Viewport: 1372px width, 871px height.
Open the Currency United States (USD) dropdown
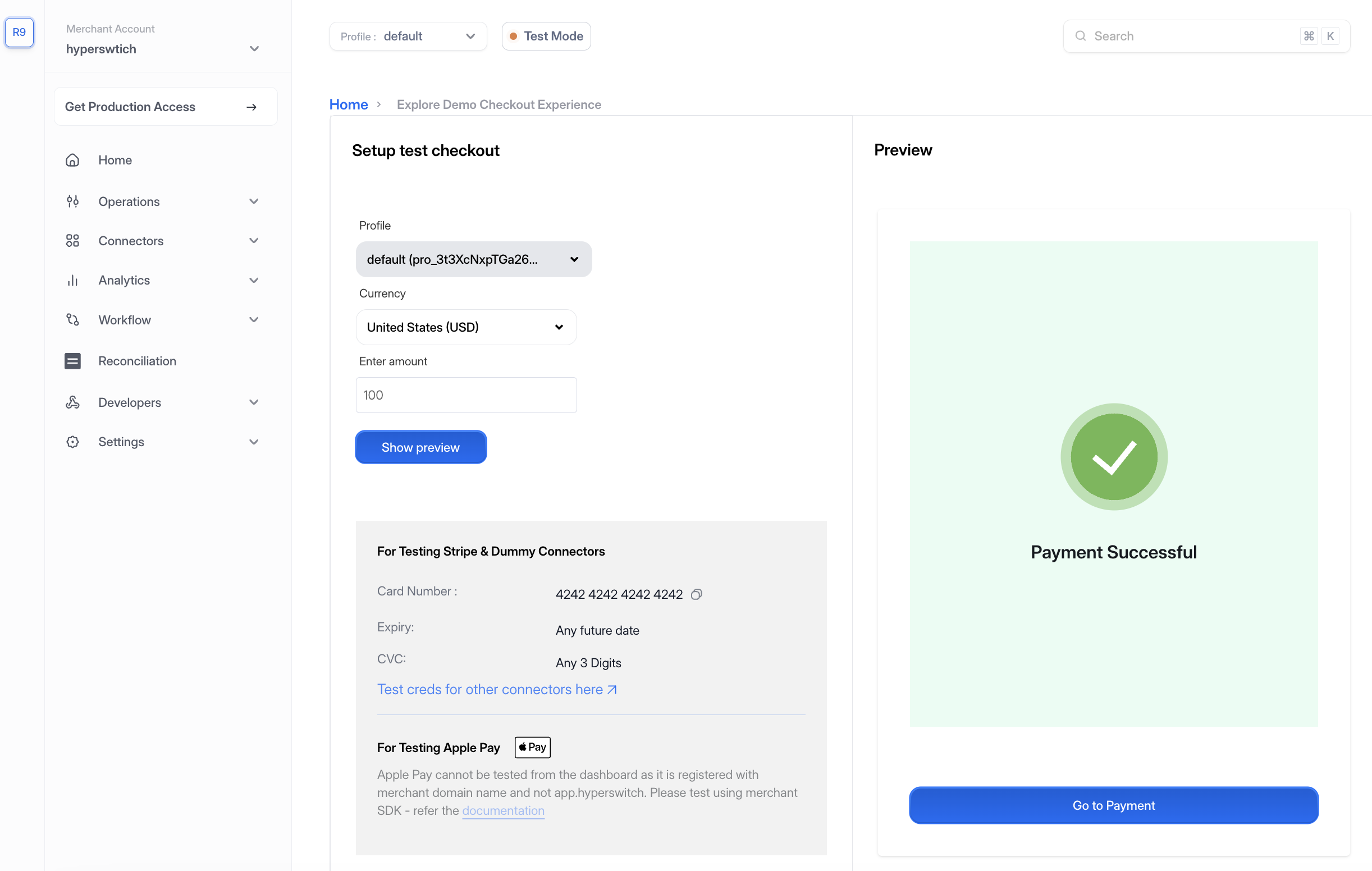[465, 327]
